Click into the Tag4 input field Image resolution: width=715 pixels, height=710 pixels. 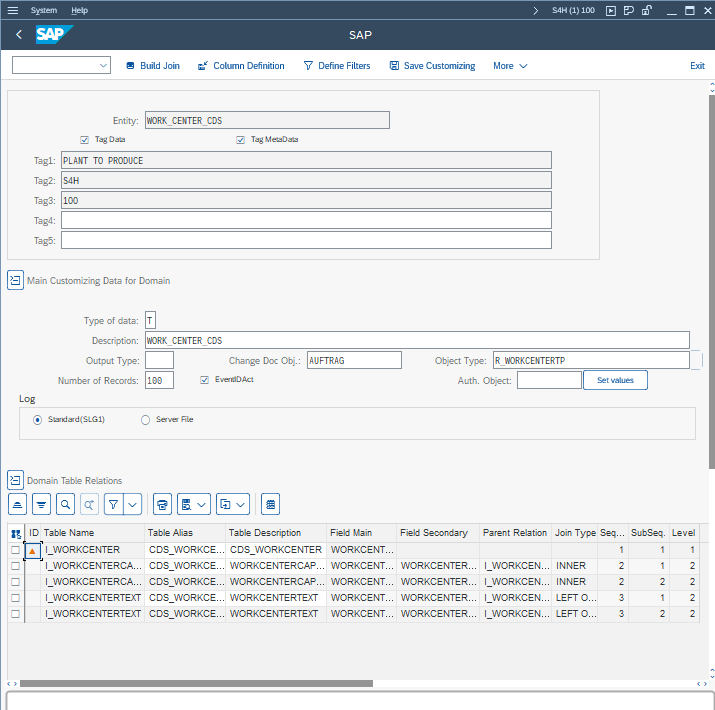pyautogui.click(x=306, y=220)
